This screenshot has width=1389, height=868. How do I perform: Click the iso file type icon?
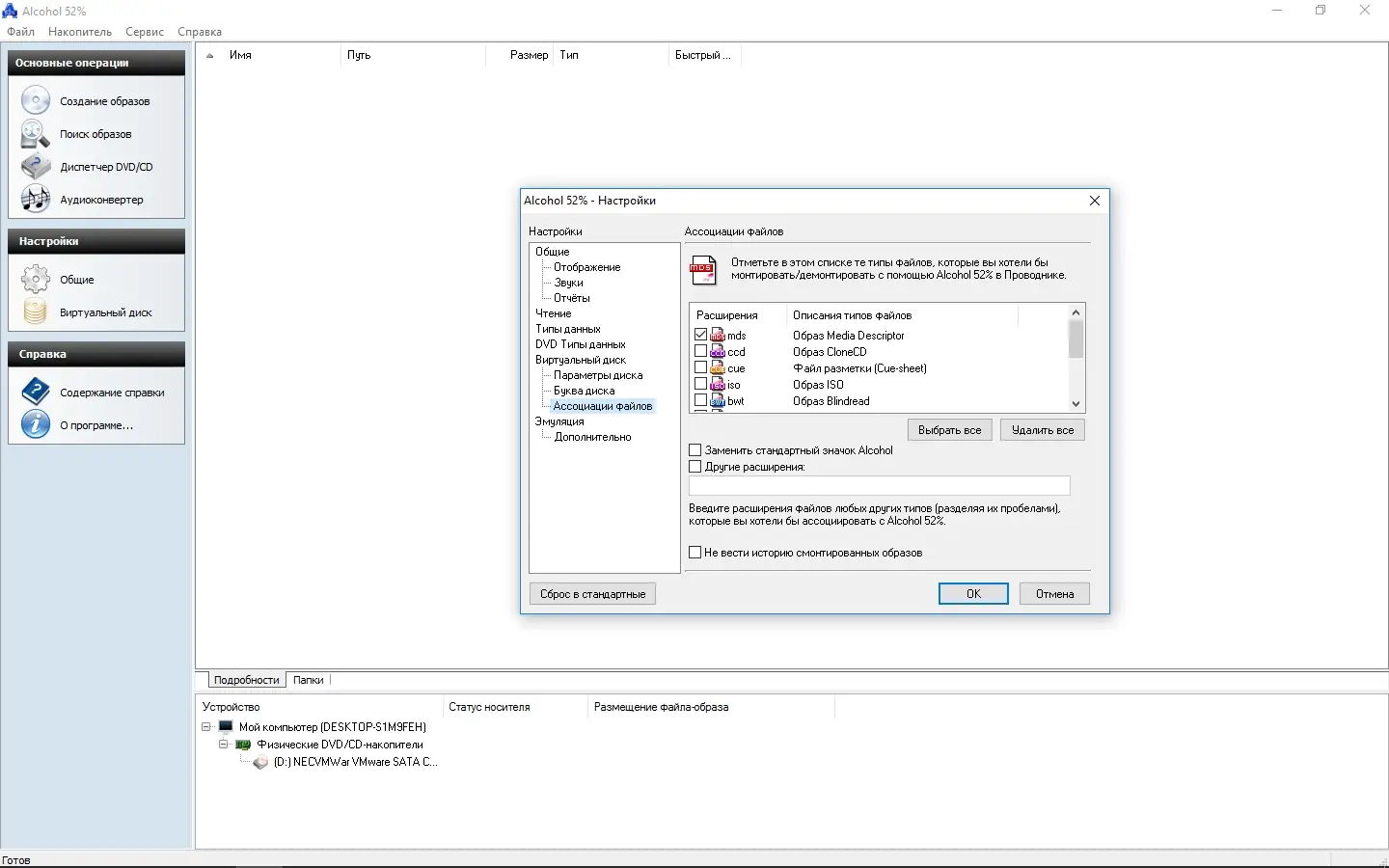(x=718, y=384)
